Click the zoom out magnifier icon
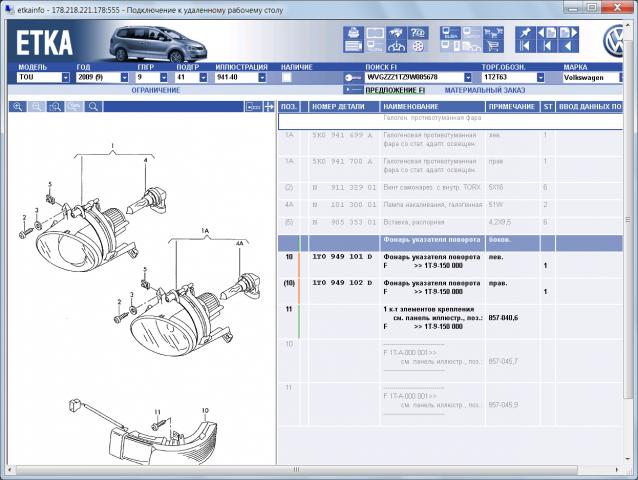The height and width of the screenshot is (480, 638). point(36,107)
